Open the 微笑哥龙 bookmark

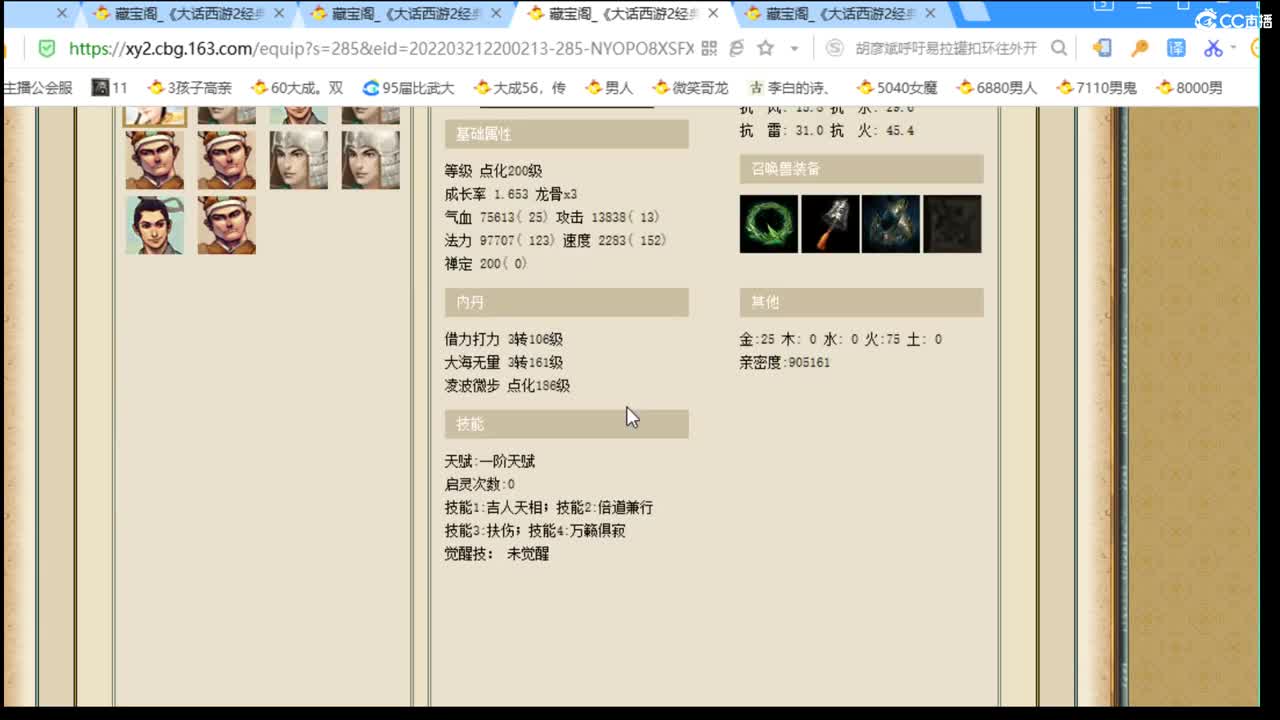click(691, 87)
